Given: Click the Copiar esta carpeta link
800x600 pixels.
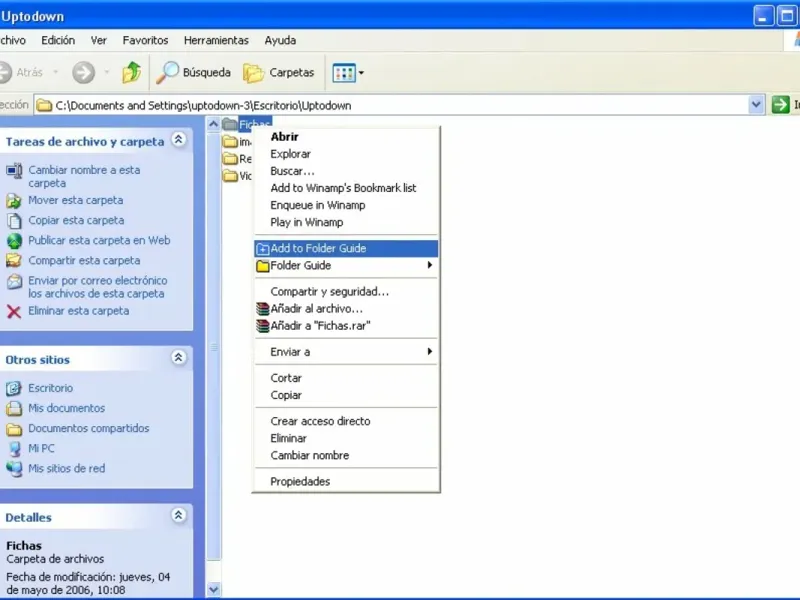Looking at the screenshot, I should click(x=76, y=220).
